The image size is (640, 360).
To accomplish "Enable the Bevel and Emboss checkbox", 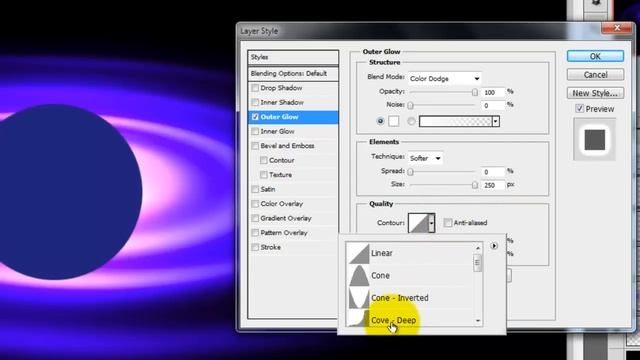I will click(255, 146).
